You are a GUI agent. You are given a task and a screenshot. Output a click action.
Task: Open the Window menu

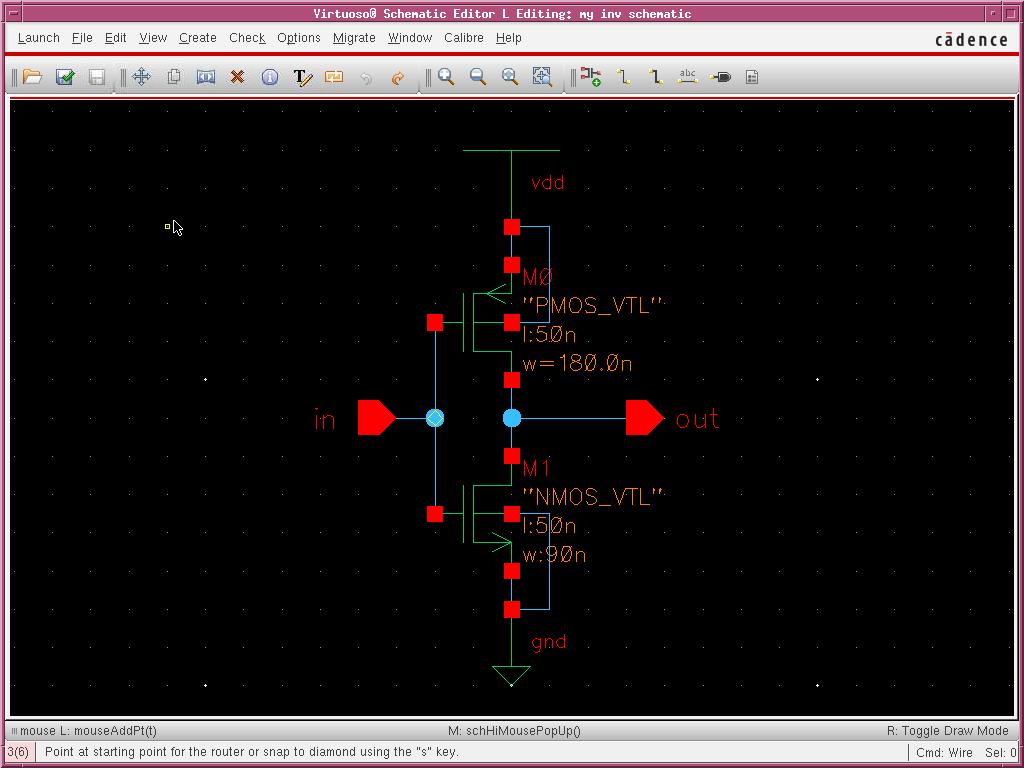(410, 38)
